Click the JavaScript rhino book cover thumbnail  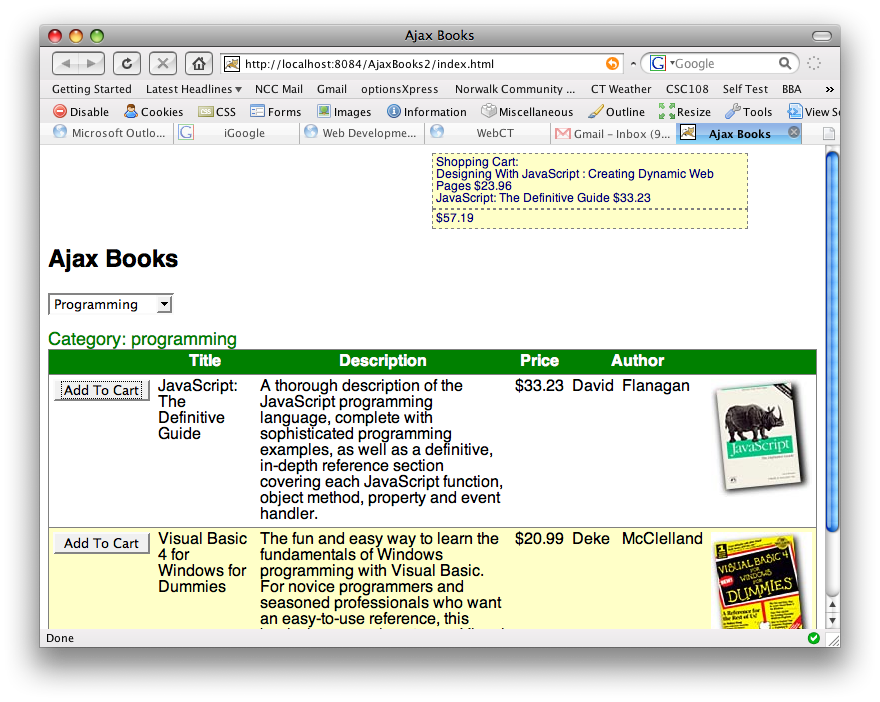[760, 435]
